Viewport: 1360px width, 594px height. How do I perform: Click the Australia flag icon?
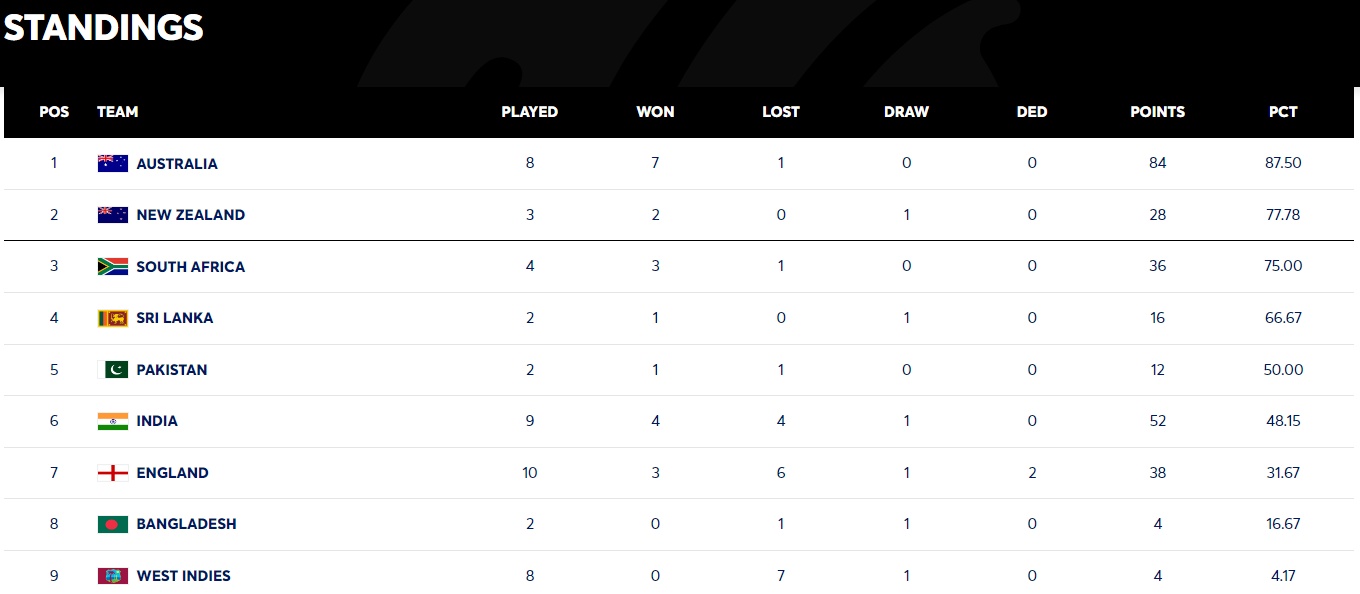coord(112,163)
